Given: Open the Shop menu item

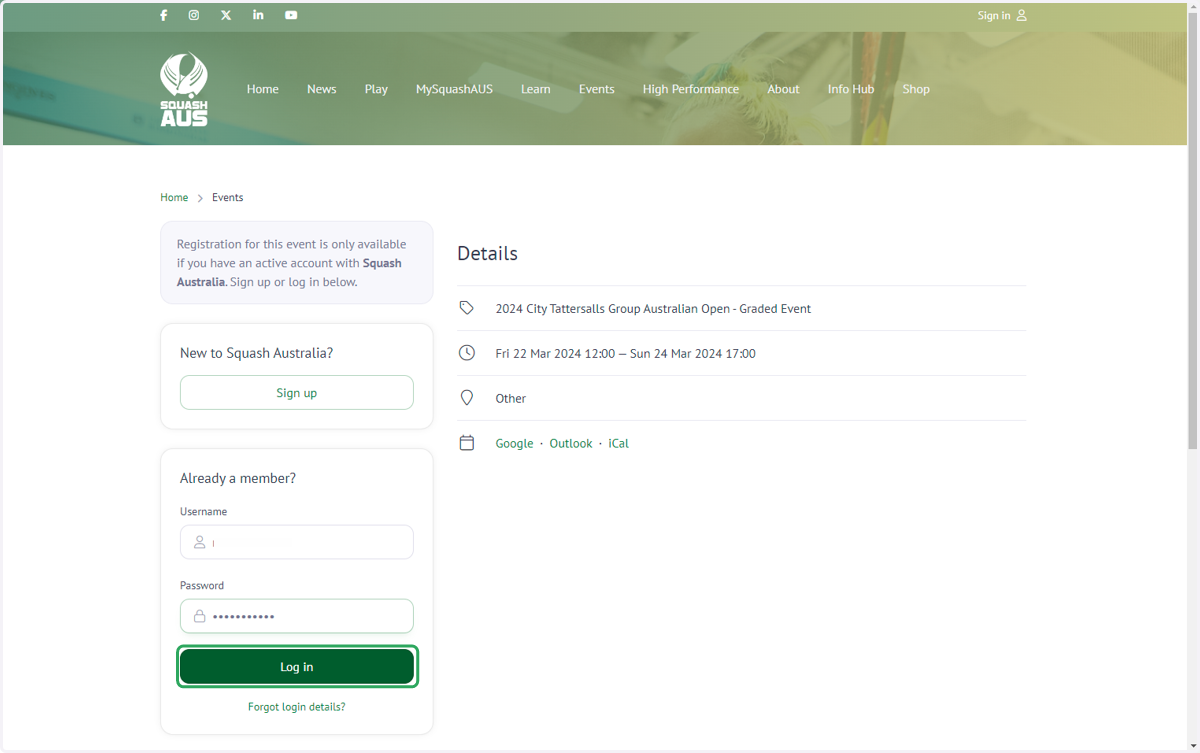Looking at the screenshot, I should 916,89.
